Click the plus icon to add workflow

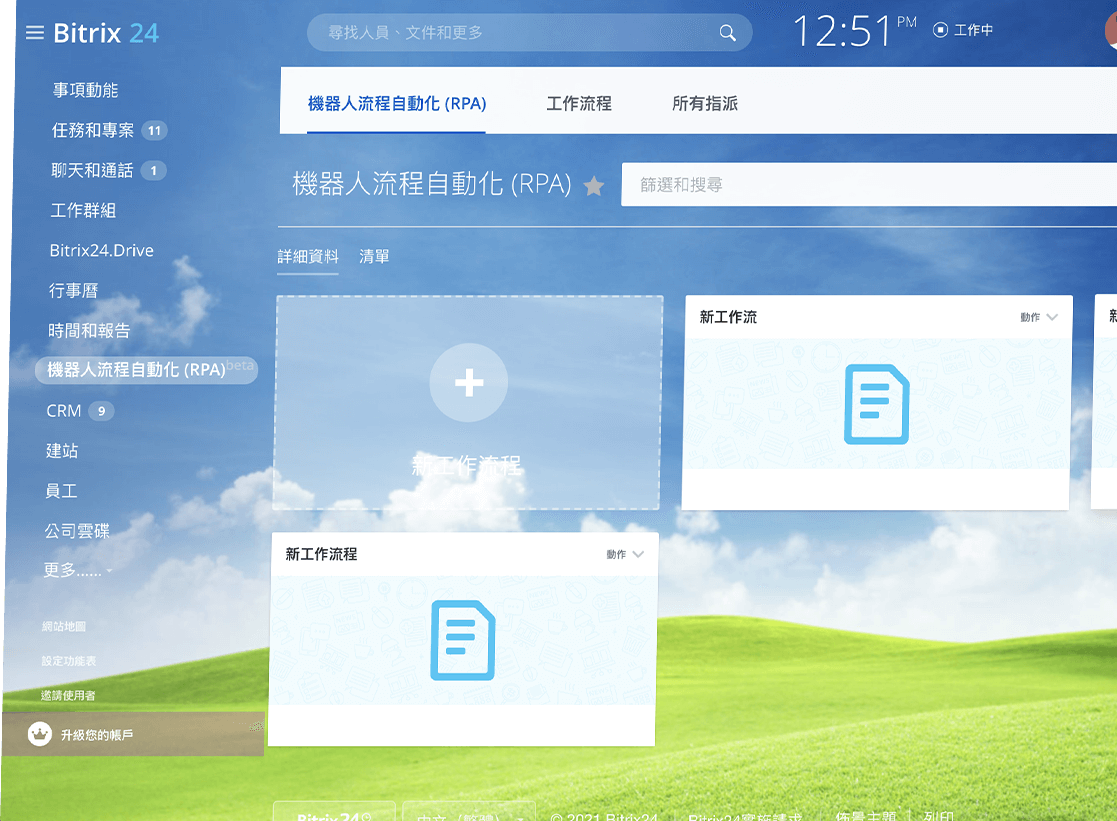click(469, 383)
